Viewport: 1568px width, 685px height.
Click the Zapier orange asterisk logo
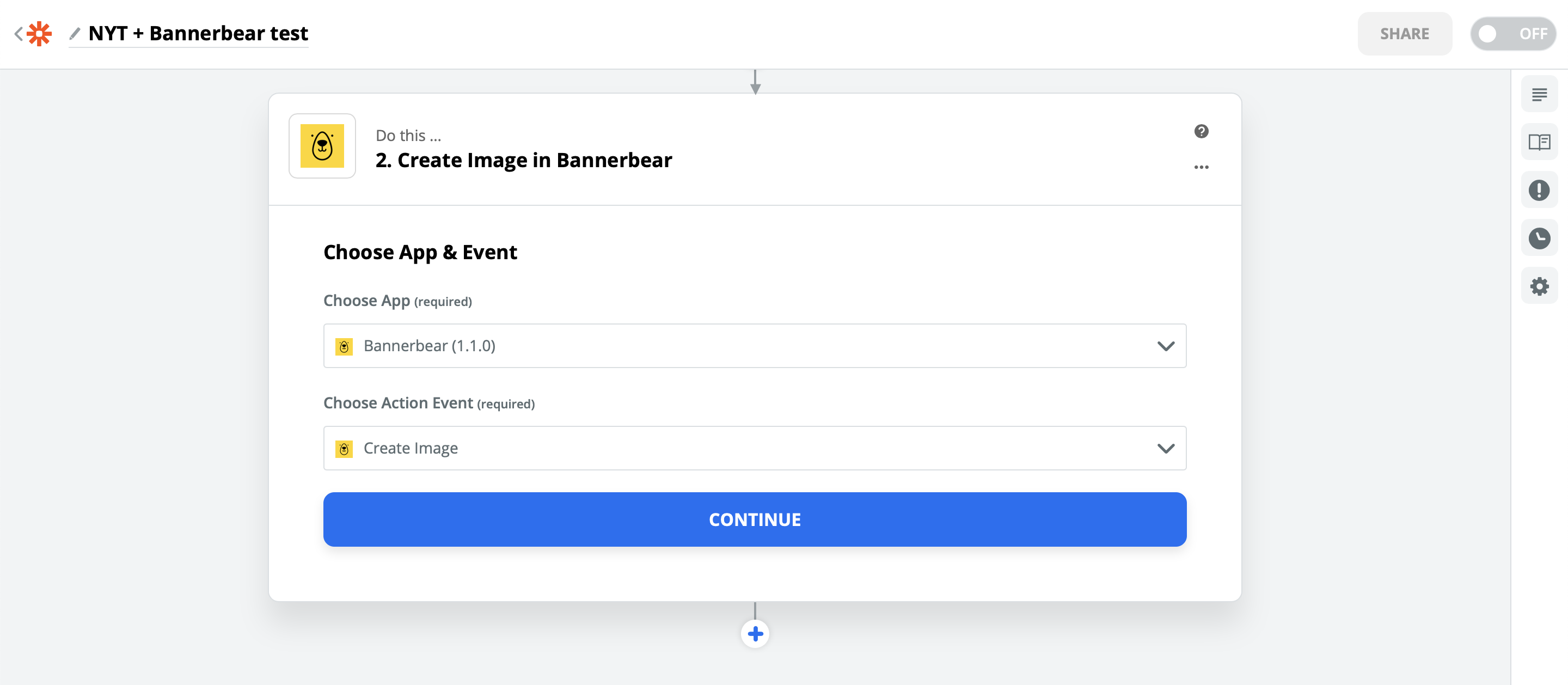[40, 34]
